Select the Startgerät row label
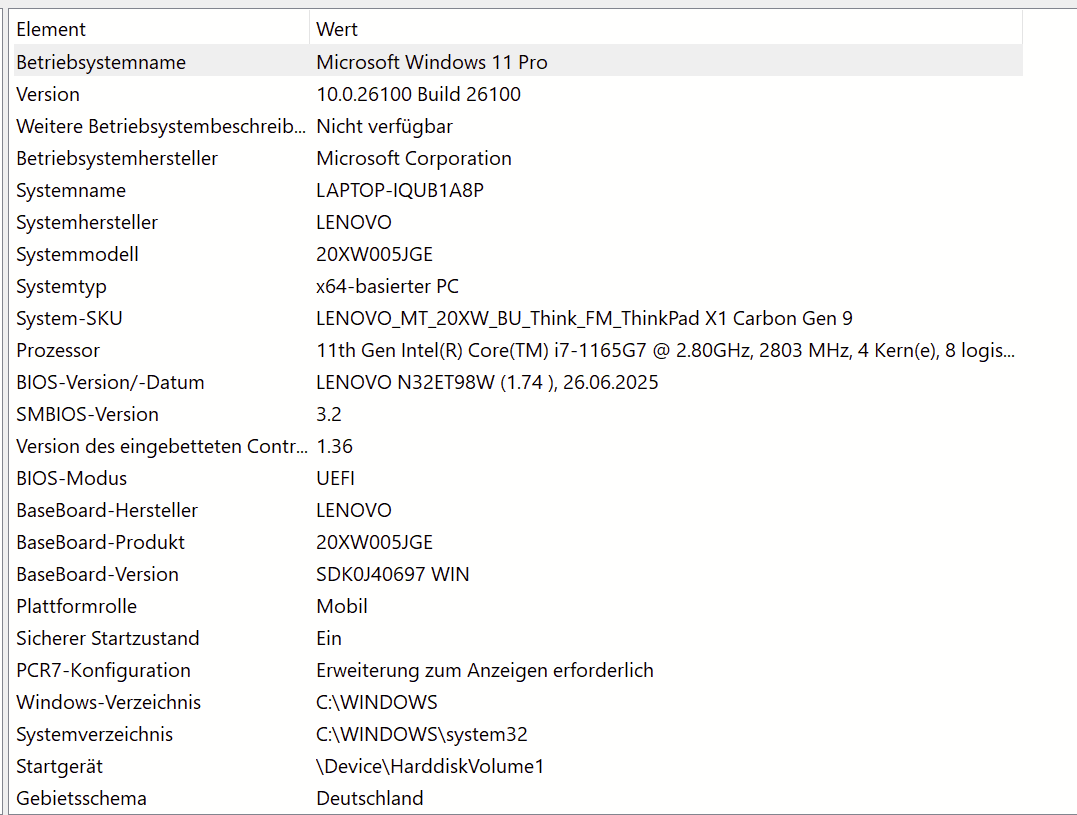Screen dimensions: 1077x815 click(x=59, y=767)
